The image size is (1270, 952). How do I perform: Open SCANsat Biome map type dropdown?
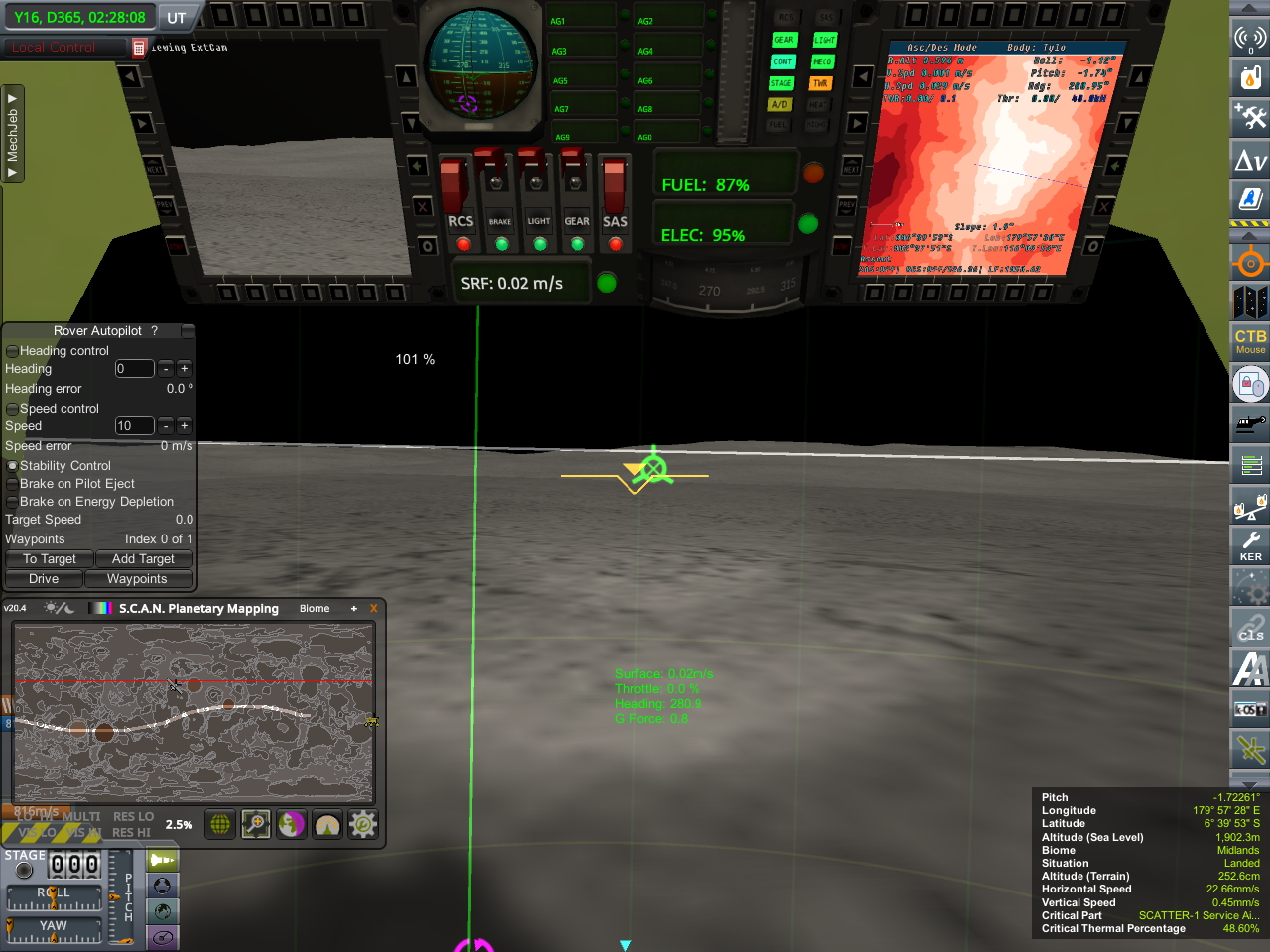[x=315, y=609]
